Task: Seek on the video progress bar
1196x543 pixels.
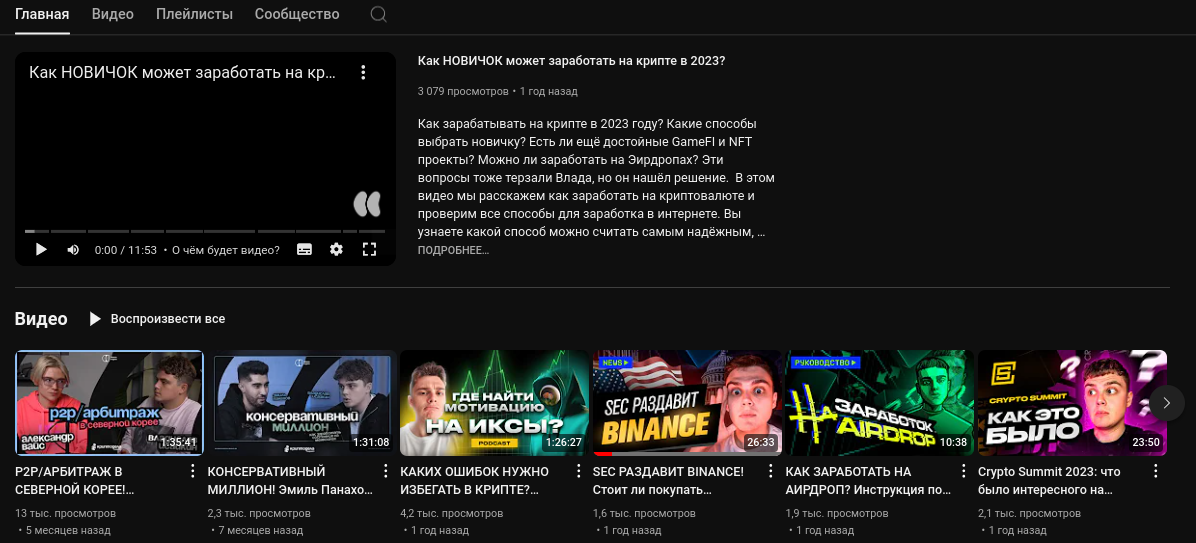Action: pos(205,231)
